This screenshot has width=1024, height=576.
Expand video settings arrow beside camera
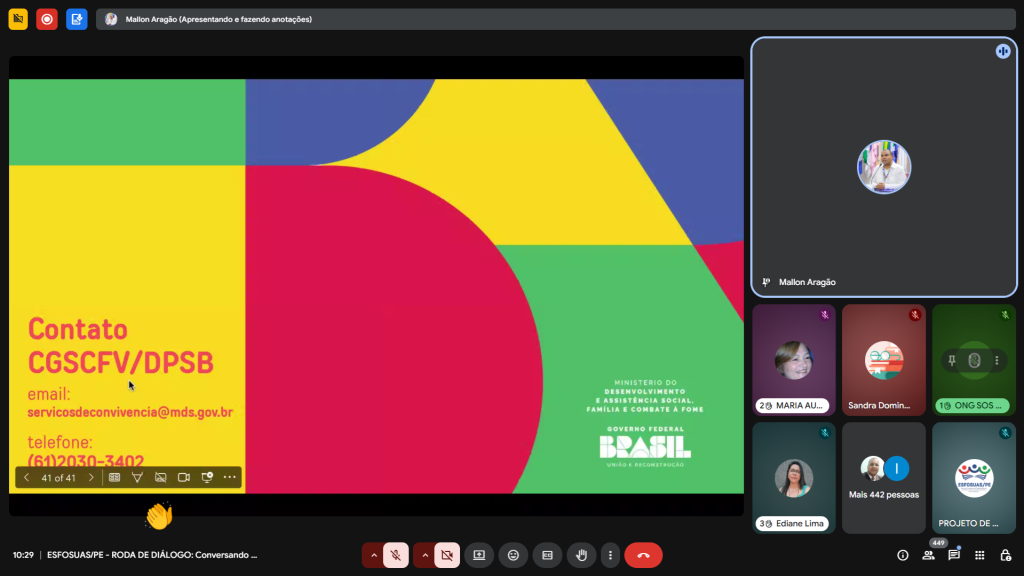click(425, 555)
